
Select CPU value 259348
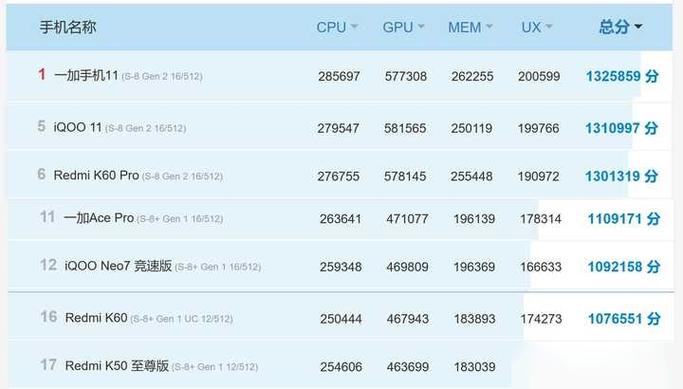tap(340, 267)
